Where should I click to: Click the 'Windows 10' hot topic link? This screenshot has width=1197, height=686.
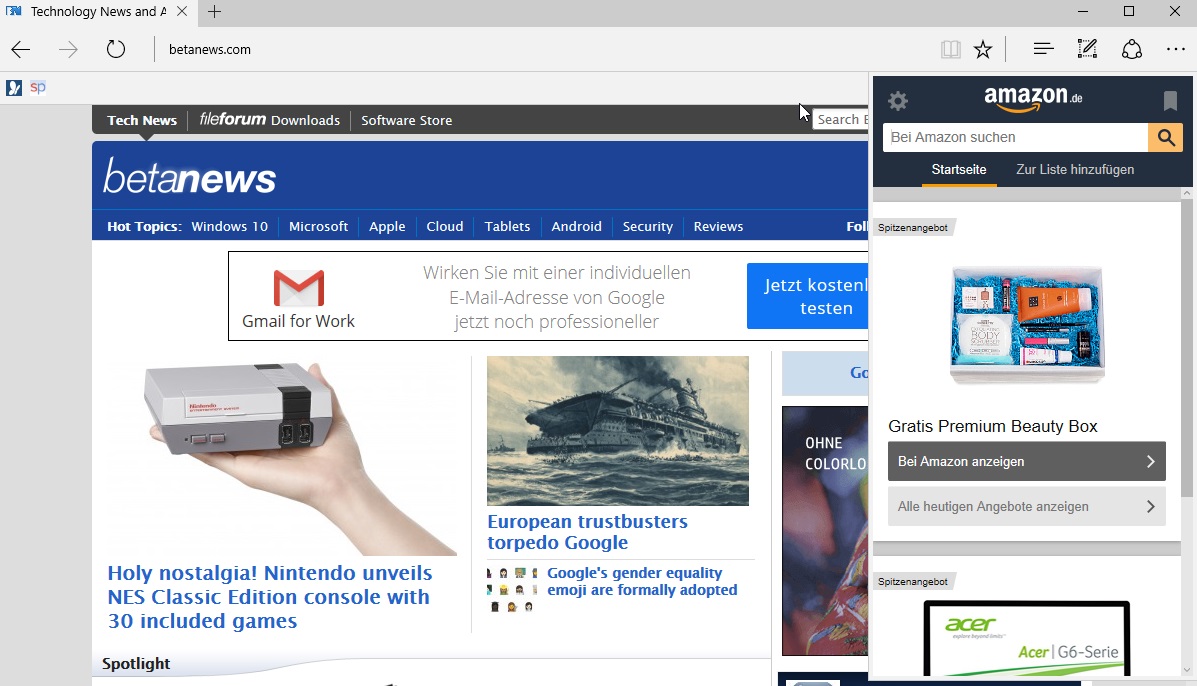coord(229,226)
